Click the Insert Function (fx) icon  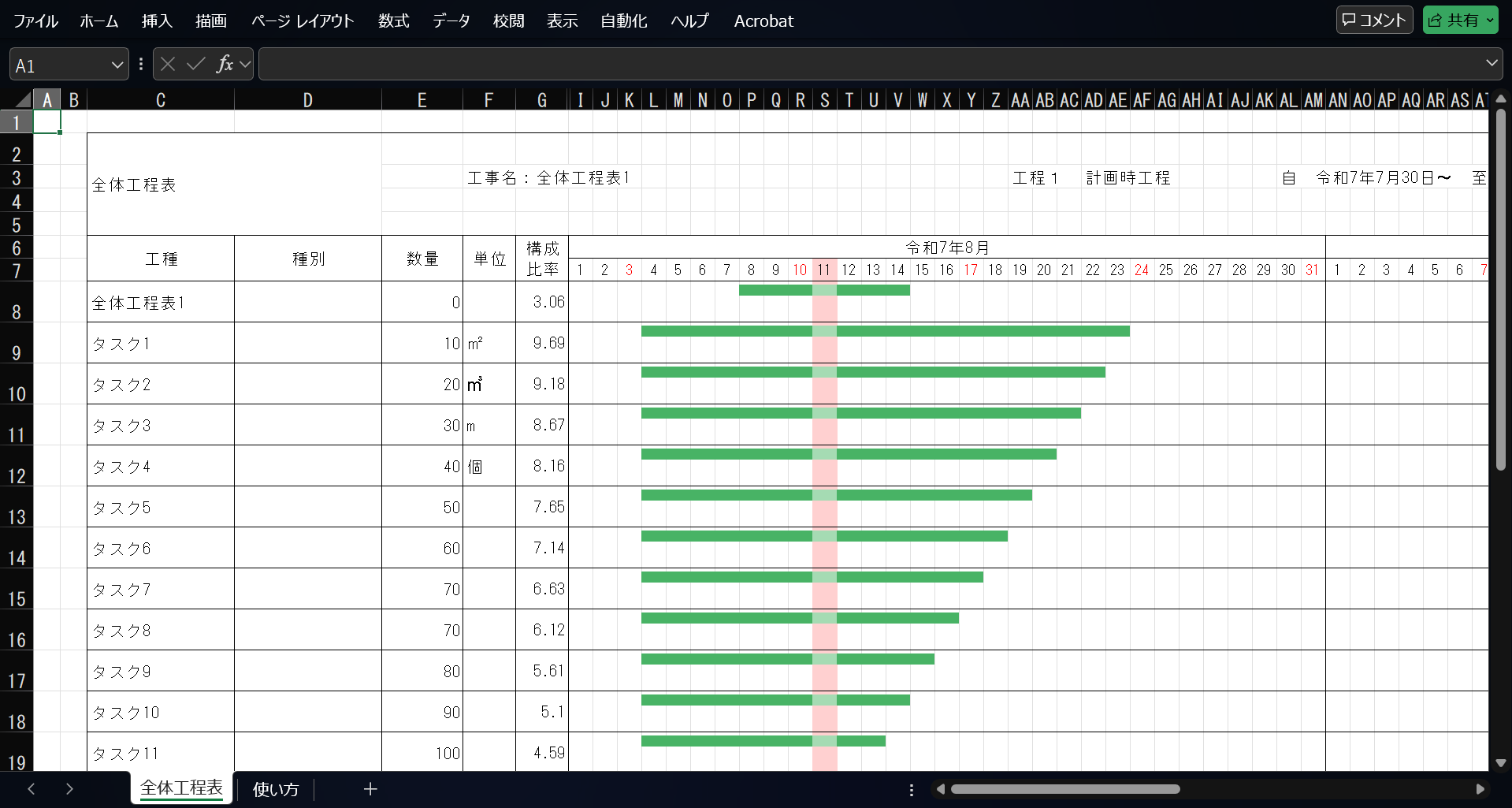coord(226,64)
